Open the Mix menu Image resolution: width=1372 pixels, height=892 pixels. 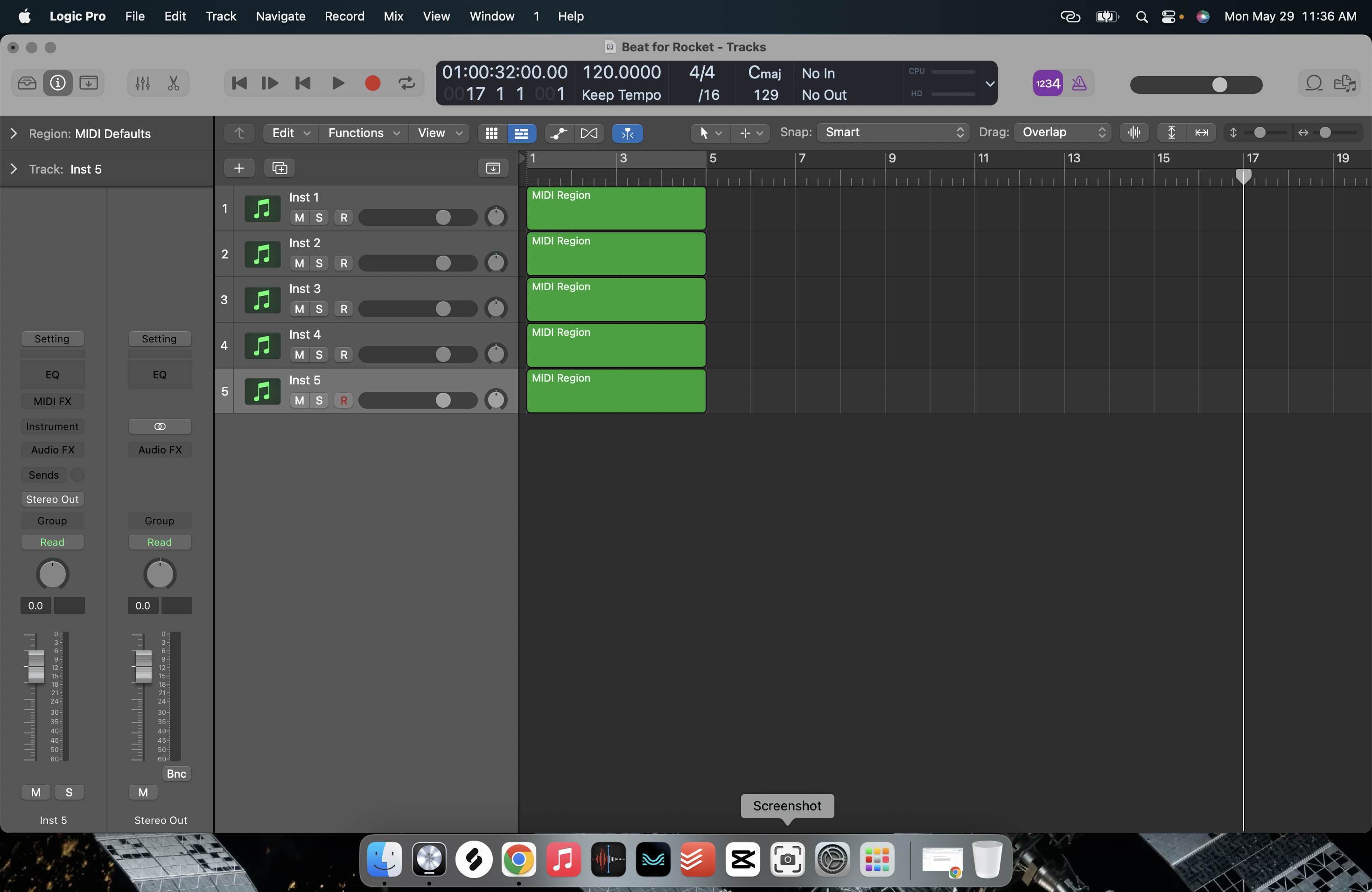(x=393, y=16)
